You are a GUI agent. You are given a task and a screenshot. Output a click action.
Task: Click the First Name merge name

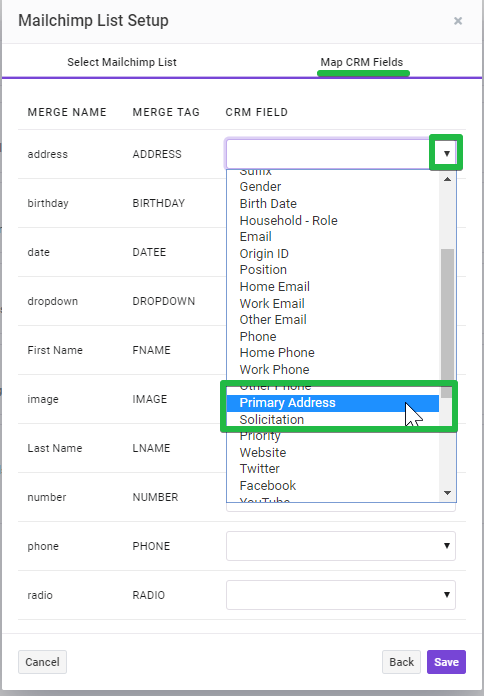click(55, 350)
